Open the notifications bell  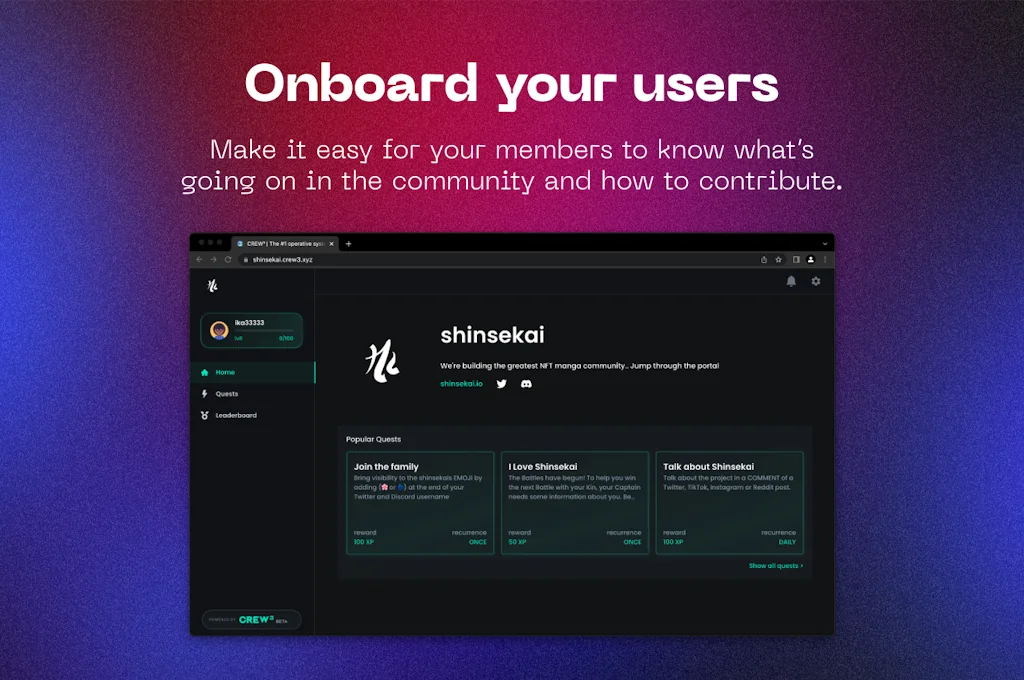click(x=791, y=282)
